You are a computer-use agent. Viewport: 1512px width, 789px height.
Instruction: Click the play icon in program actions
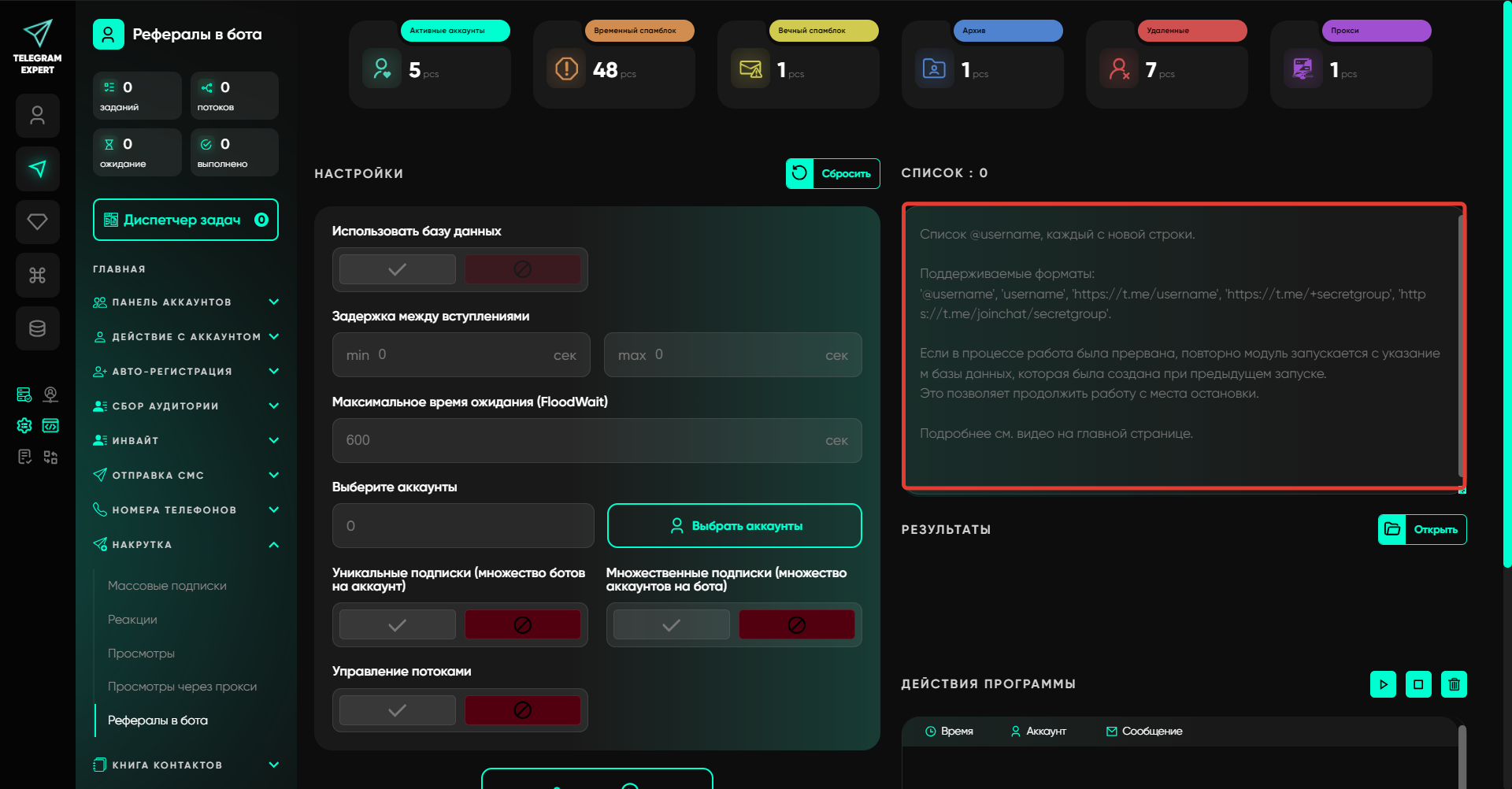tap(1383, 684)
